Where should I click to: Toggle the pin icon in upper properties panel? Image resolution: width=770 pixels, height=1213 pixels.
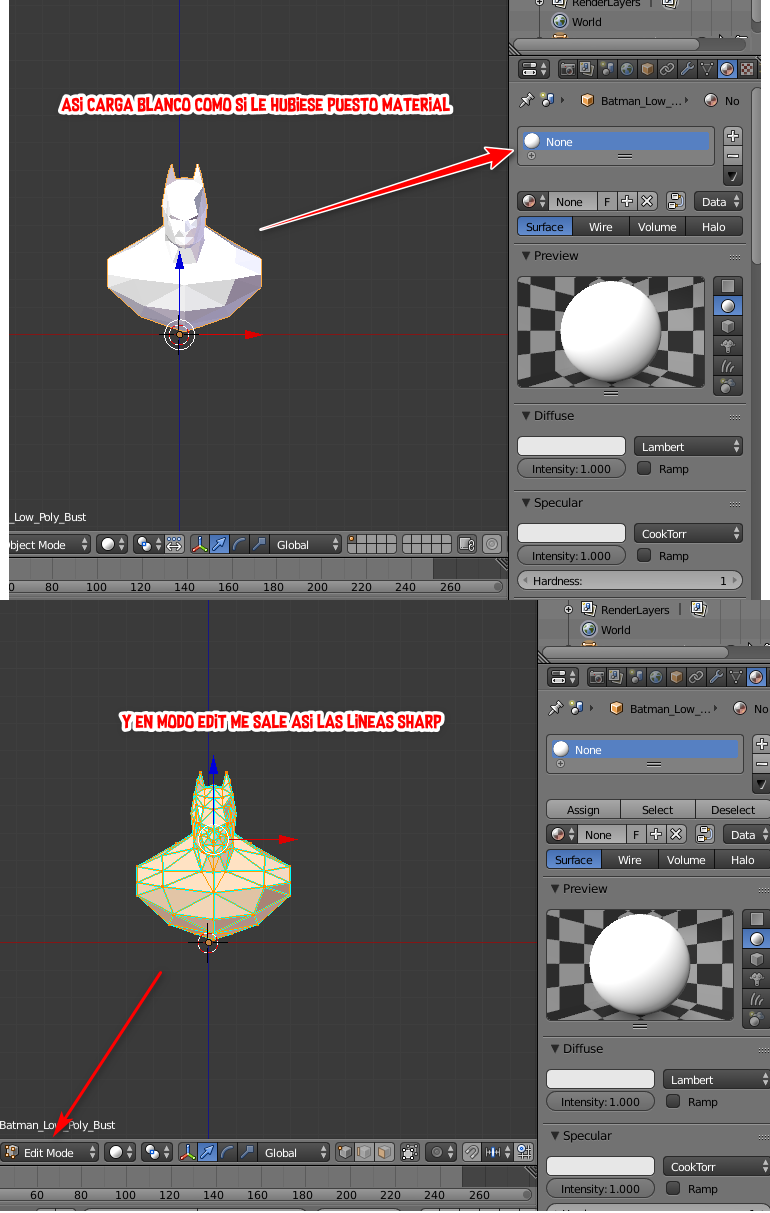pos(526,100)
